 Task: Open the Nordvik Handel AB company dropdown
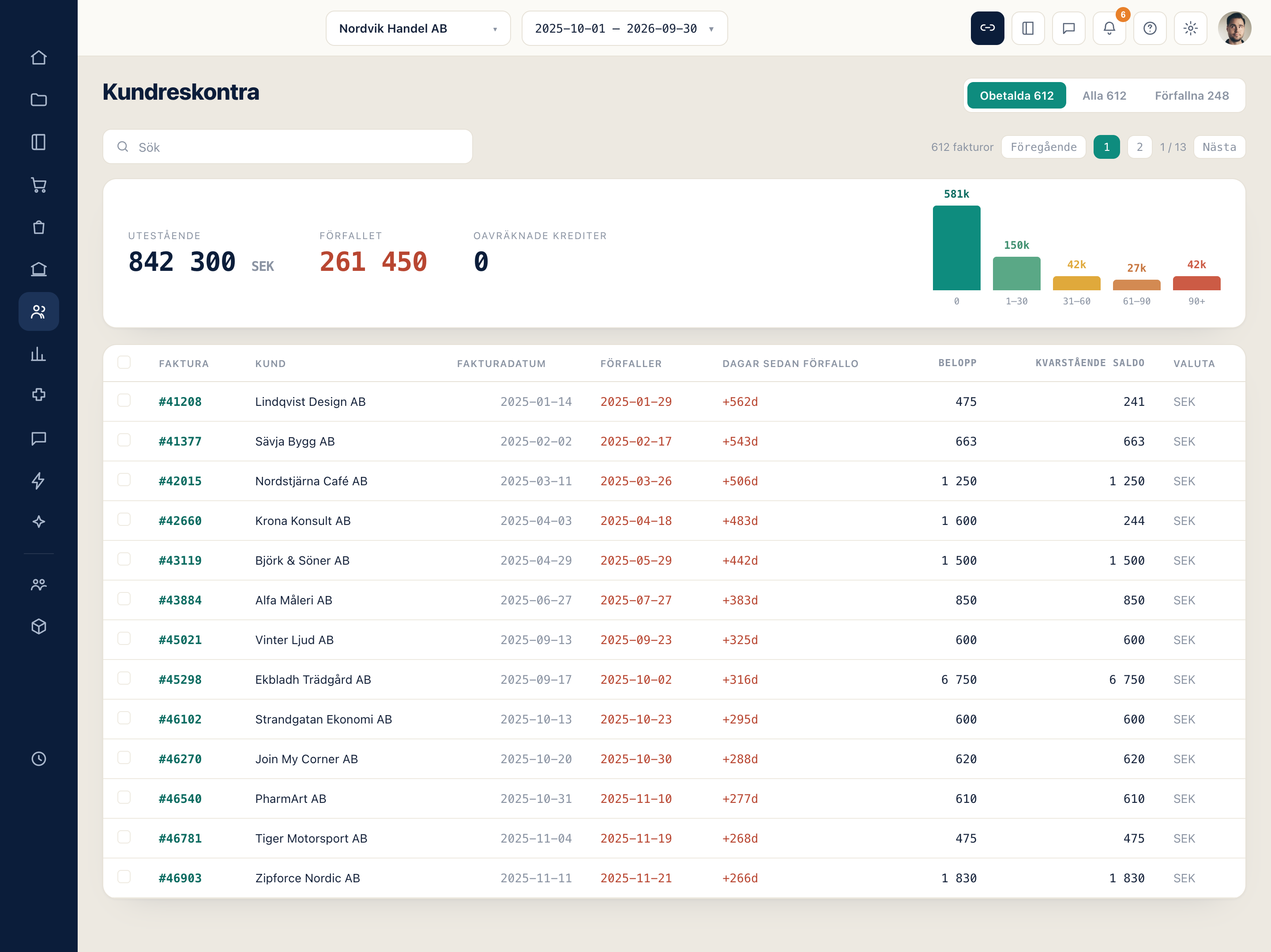click(x=418, y=28)
